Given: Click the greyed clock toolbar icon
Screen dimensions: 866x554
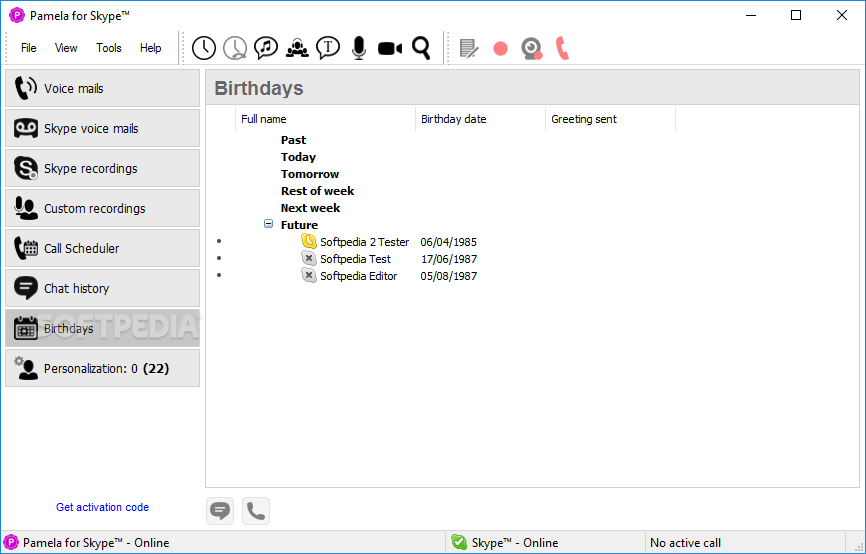Looking at the screenshot, I should tap(235, 48).
